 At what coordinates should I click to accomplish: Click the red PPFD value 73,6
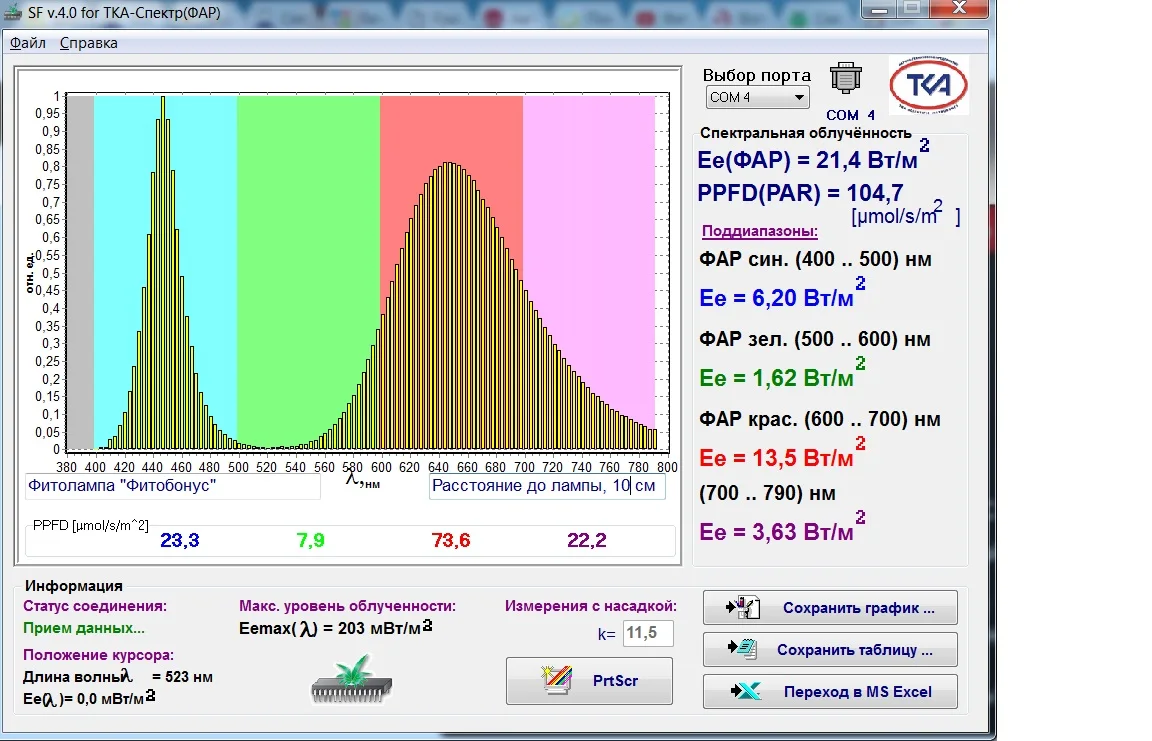click(451, 541)
